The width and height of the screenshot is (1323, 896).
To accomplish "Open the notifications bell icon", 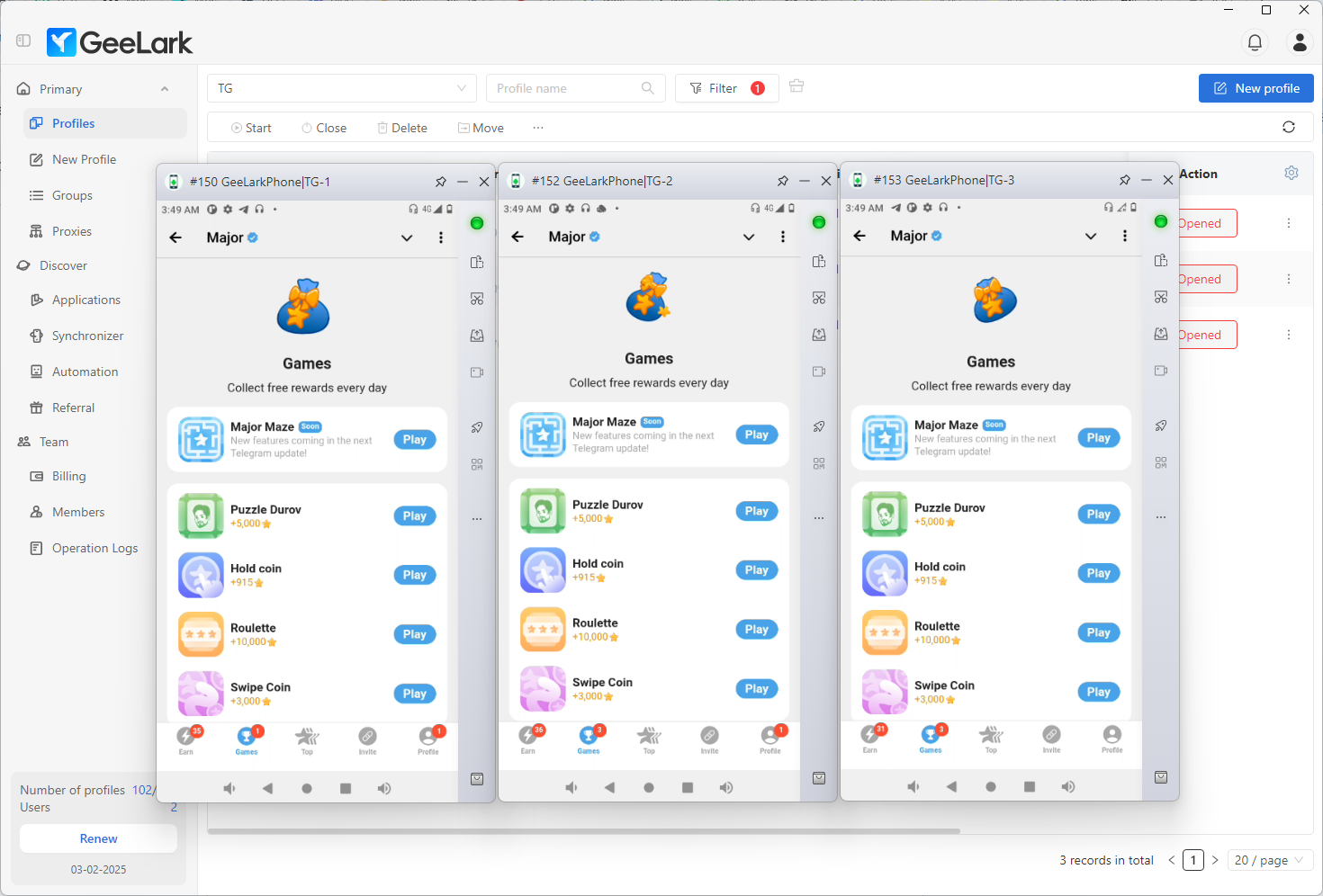I will (1255, 42).
